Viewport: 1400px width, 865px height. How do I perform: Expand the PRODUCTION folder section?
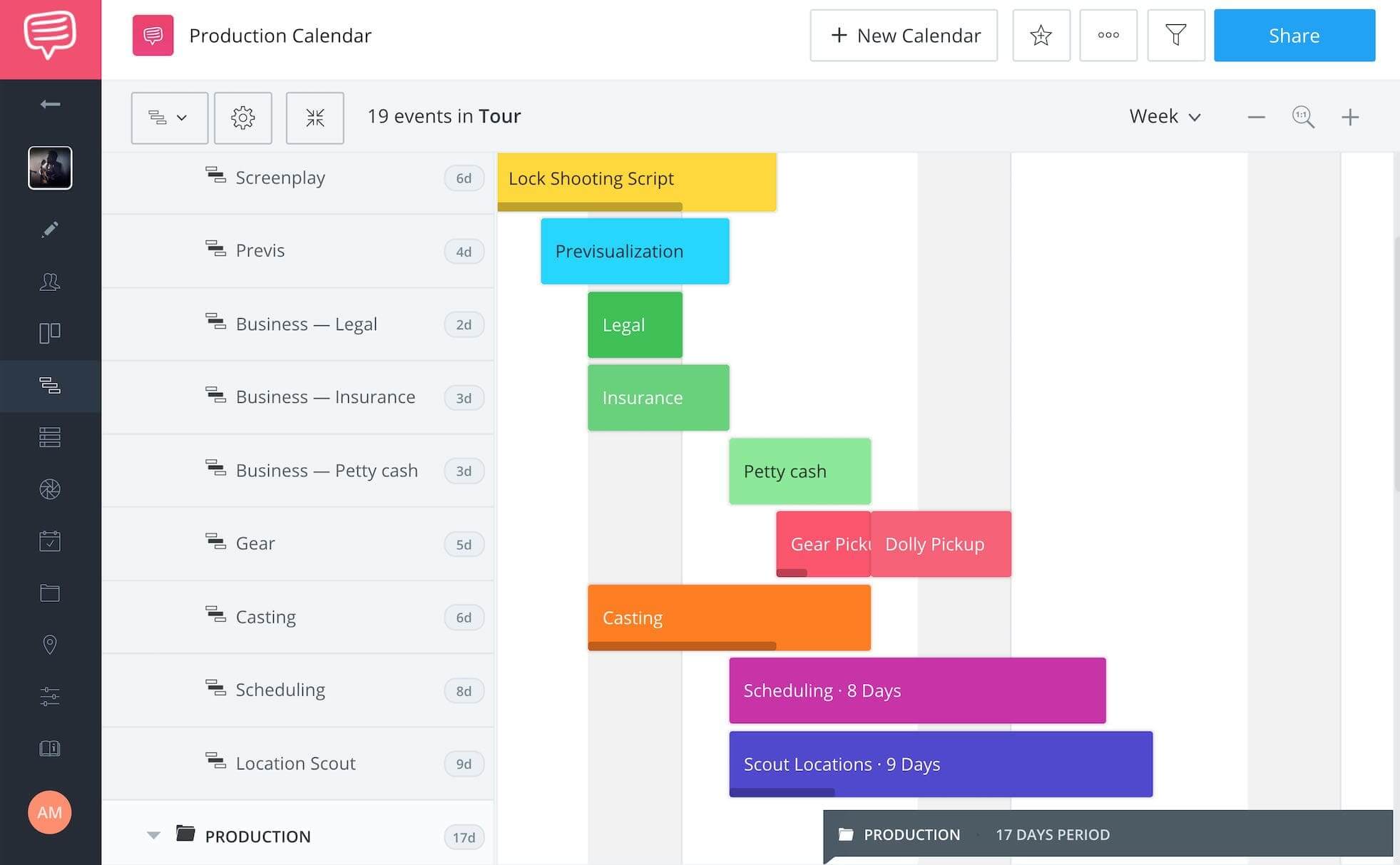(152, 834)
